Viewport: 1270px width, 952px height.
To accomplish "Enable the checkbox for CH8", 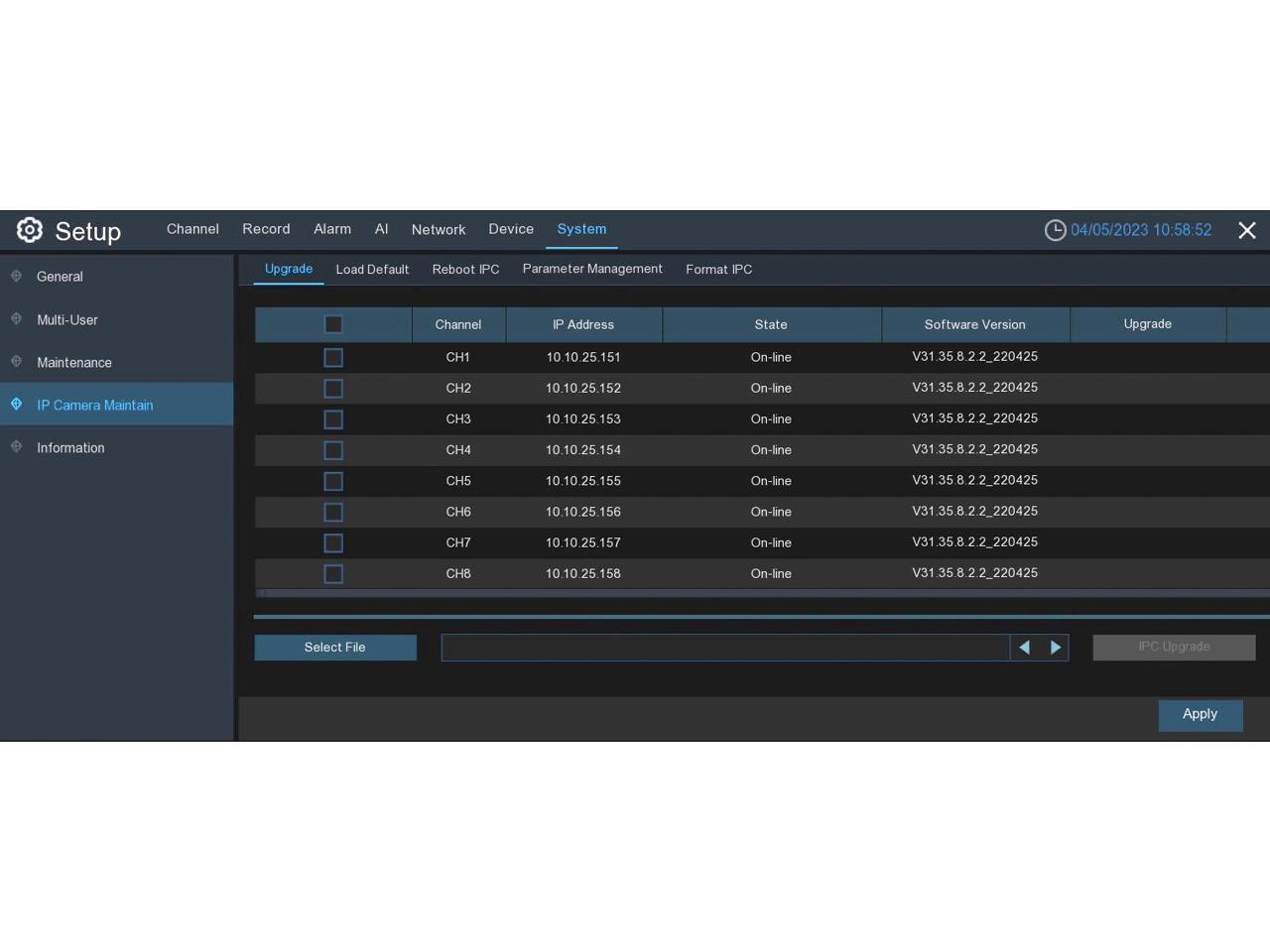I will [333, 574].
